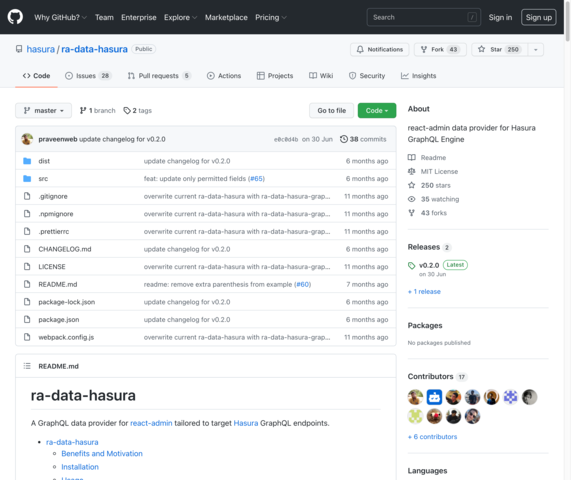Image resolution: width=571 pixels, height=480 pixels.
Task: Open the .prettierrc file
Action: [x=54, y=231]
